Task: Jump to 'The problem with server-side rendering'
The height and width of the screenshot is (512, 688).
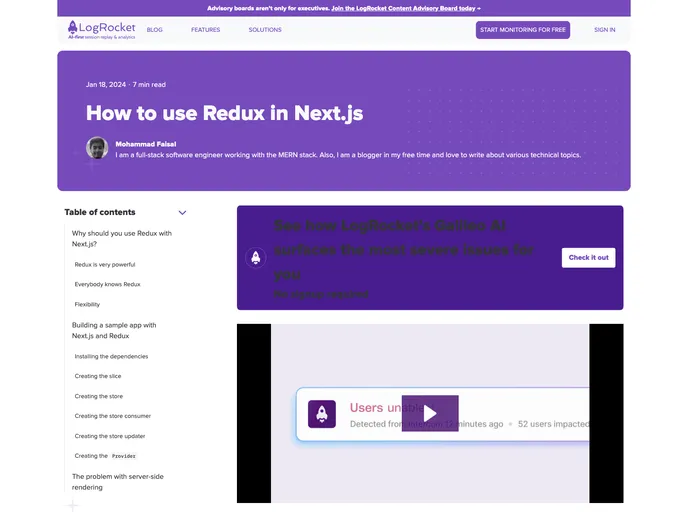Action: pos(118,482)
